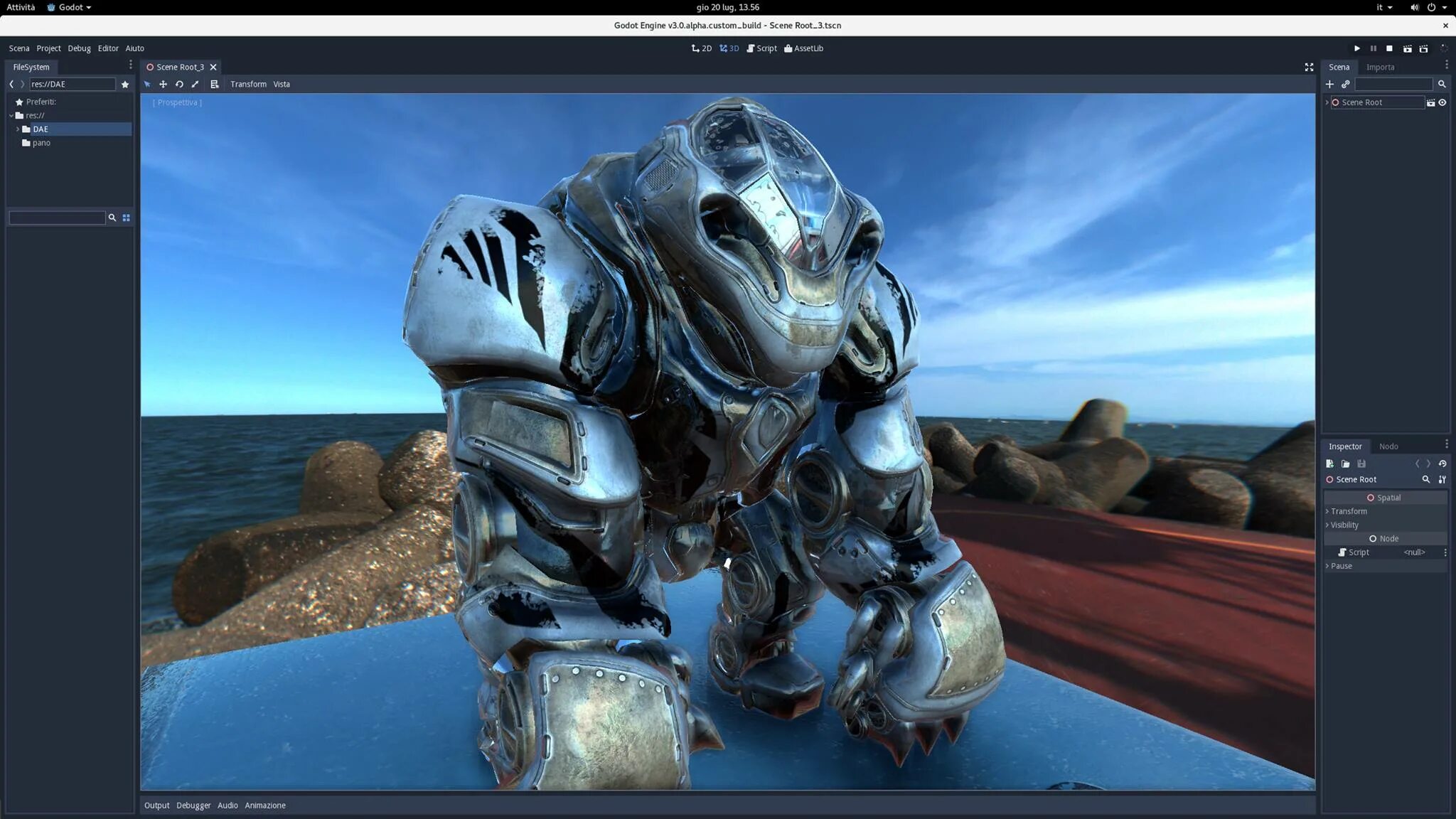
Task: Open Scene dock options dots
Action: tap(1446, 65)
